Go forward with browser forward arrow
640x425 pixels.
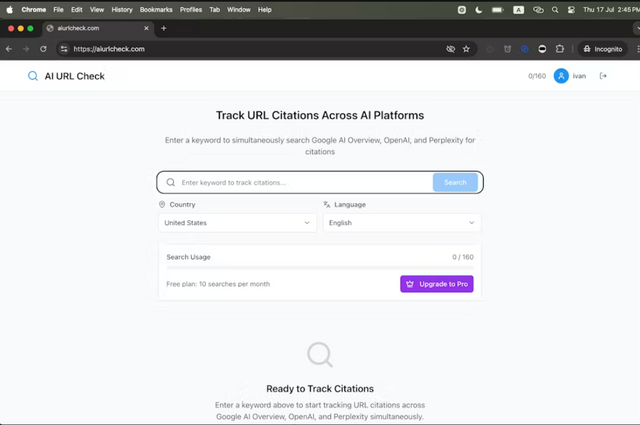(26, 49)
